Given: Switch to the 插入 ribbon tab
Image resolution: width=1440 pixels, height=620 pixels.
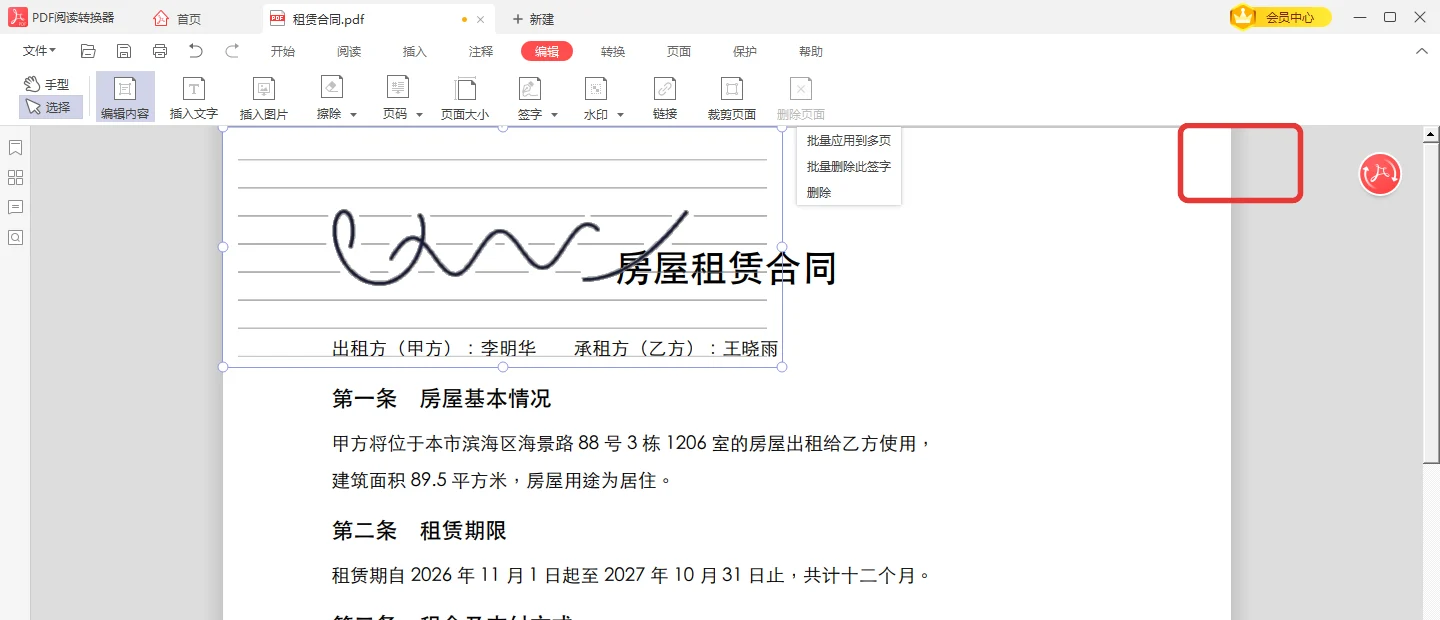Looking at the screenshot, I should (415, 52).
